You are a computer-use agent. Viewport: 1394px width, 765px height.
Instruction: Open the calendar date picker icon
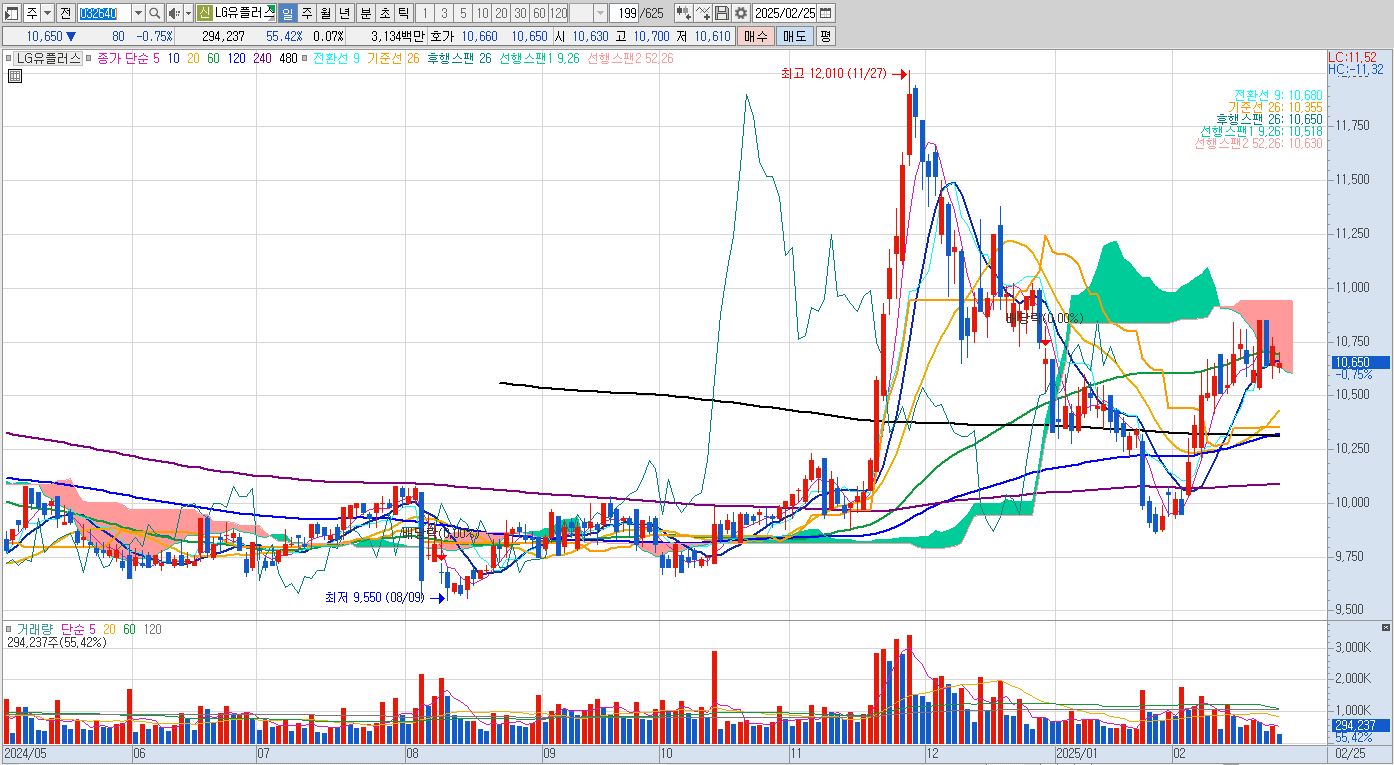point(826,13)
